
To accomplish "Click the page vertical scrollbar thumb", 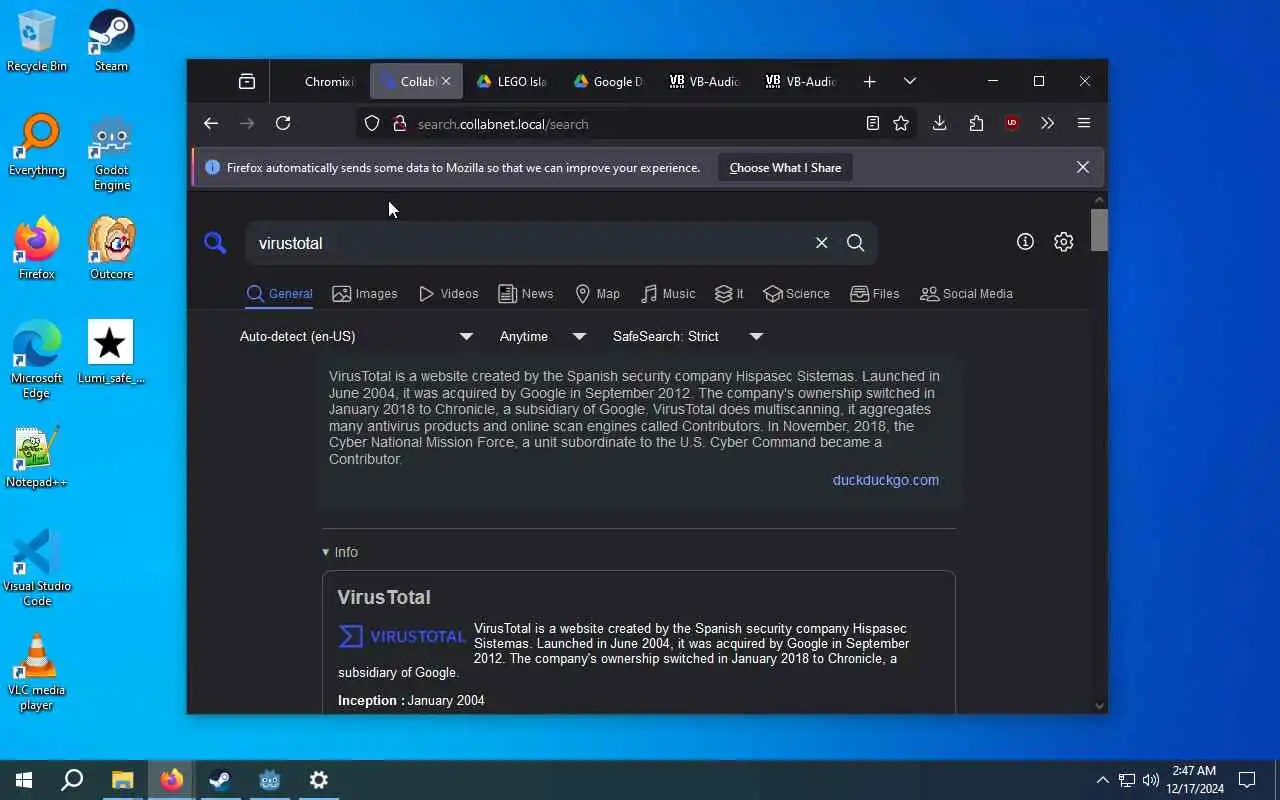I will (1099, 231).
